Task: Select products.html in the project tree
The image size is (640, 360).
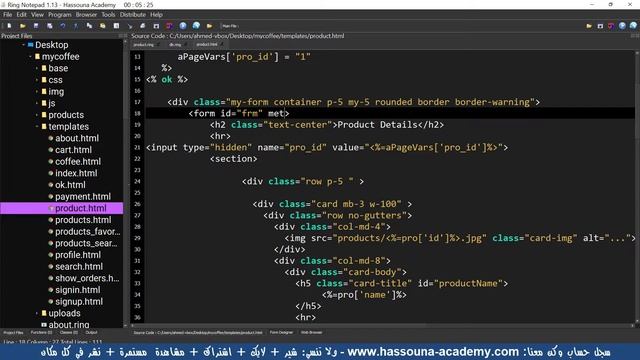Action: point(83,220)
